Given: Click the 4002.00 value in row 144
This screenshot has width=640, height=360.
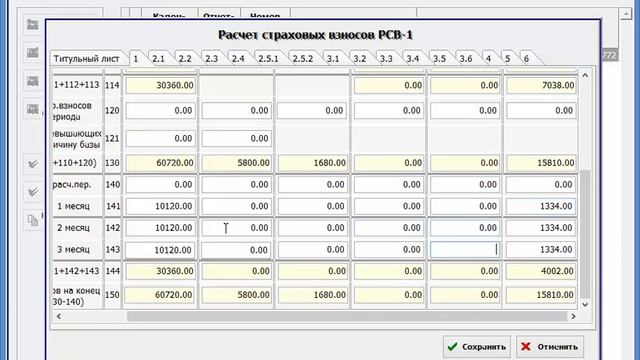Looking at the screenshot, I should 541,271.
